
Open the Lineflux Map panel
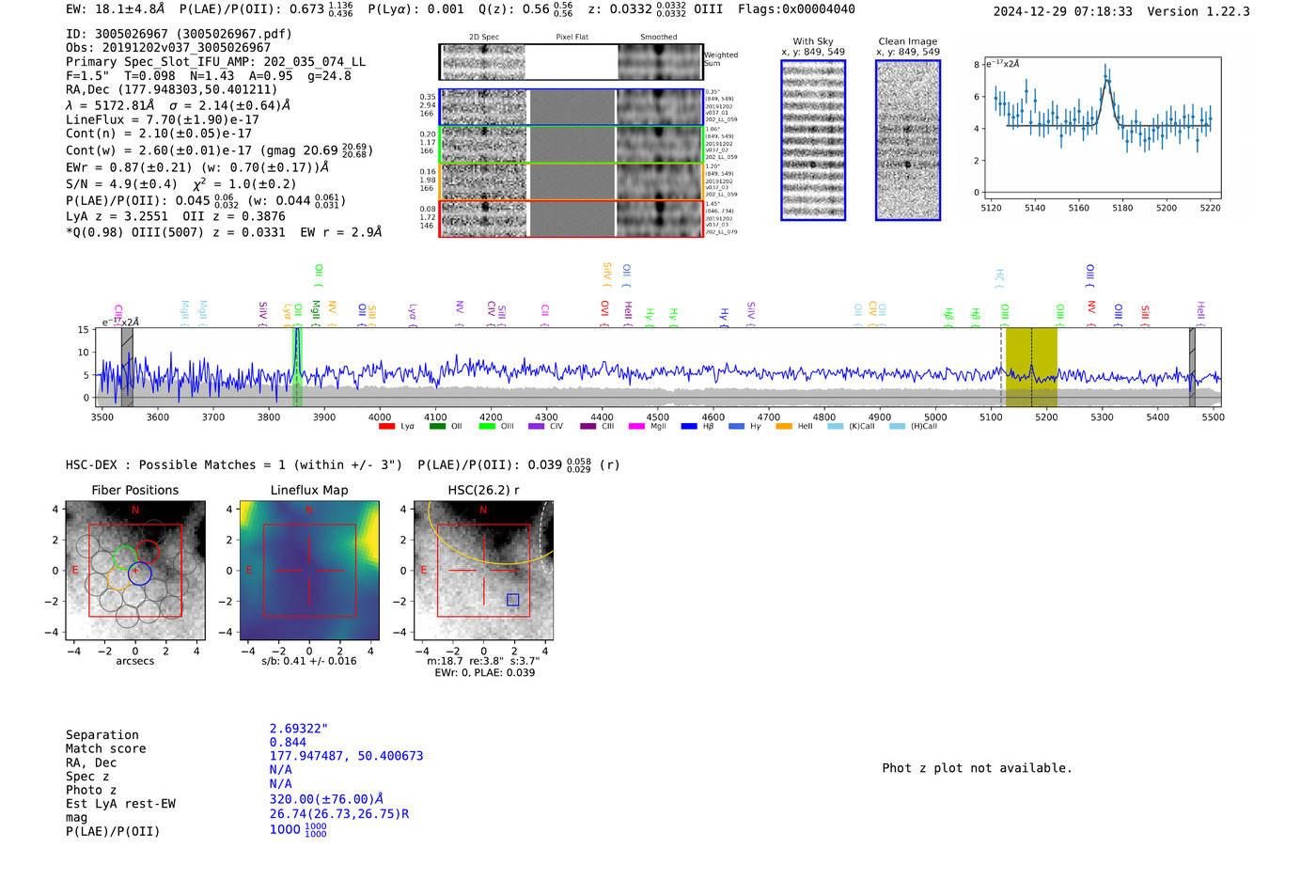pyautogui.click(x=309, y=571)
